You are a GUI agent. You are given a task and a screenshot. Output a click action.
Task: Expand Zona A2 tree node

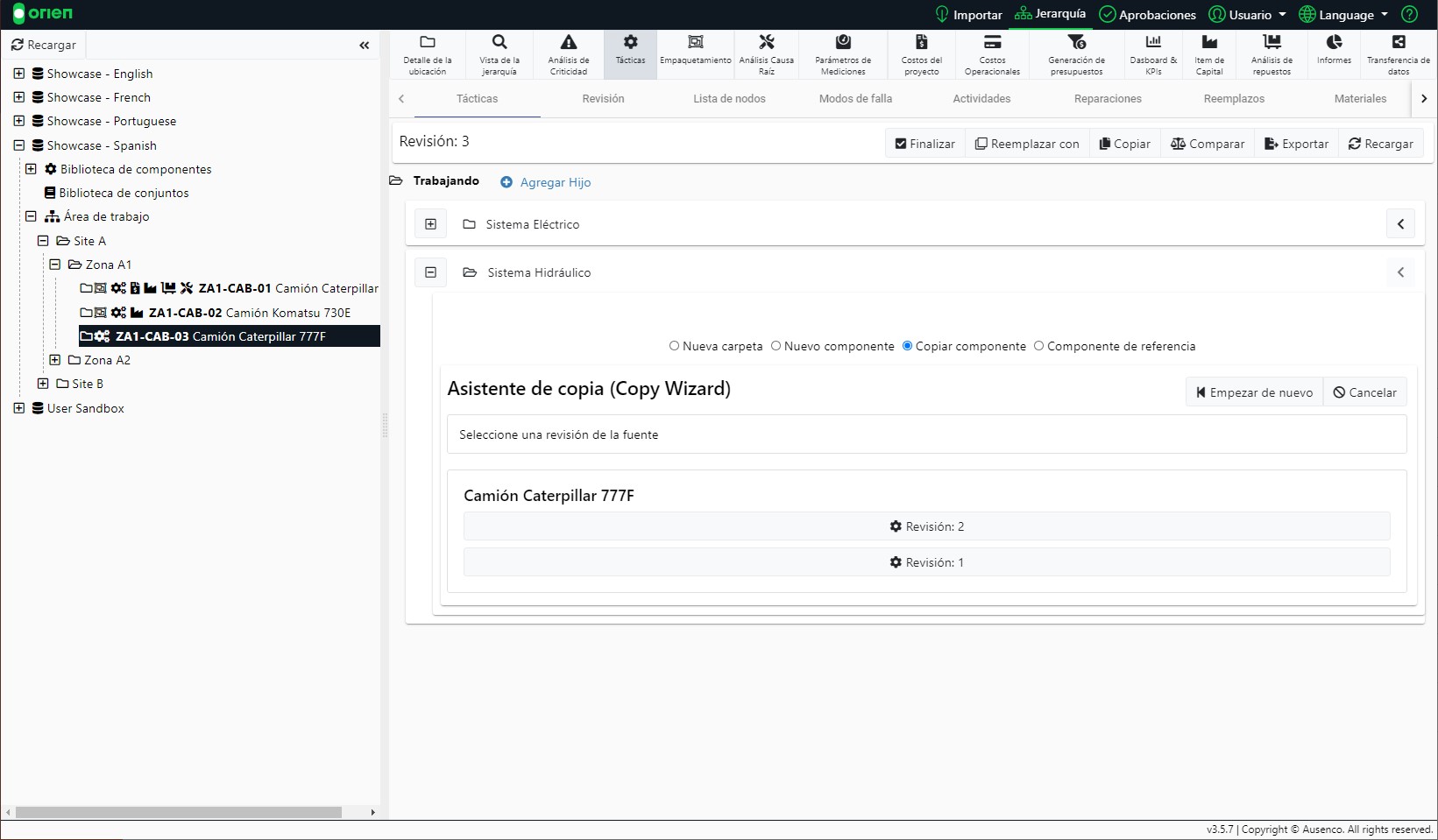(55, 360)
